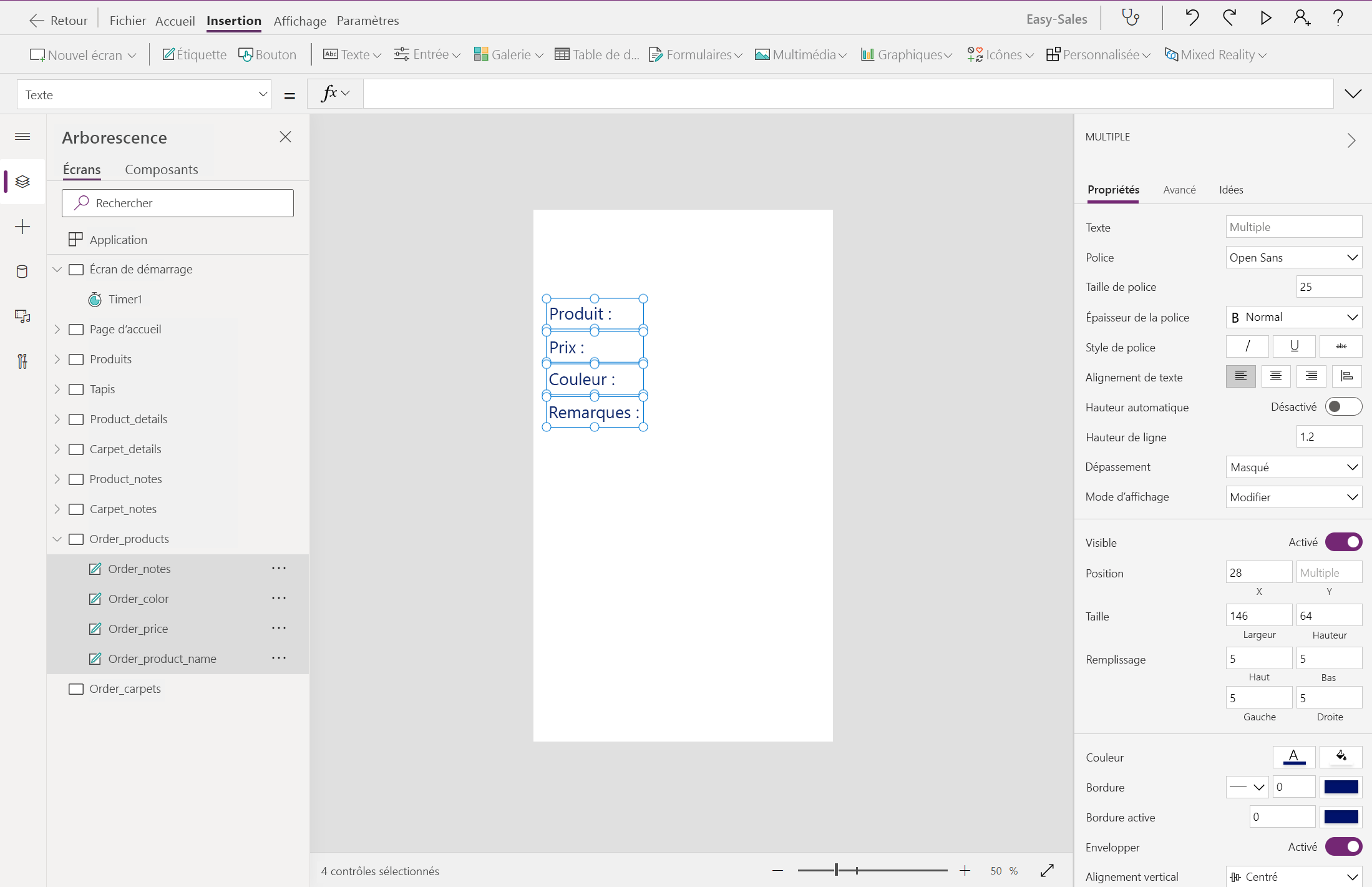Close the Arborescence panel

[x=285, y=137]
